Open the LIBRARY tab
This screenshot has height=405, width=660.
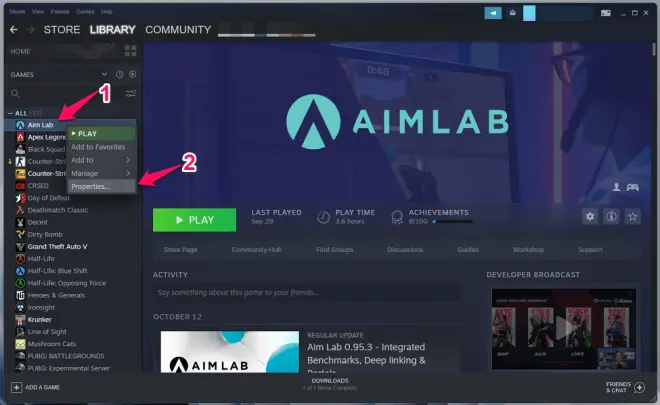coord(112,29)
